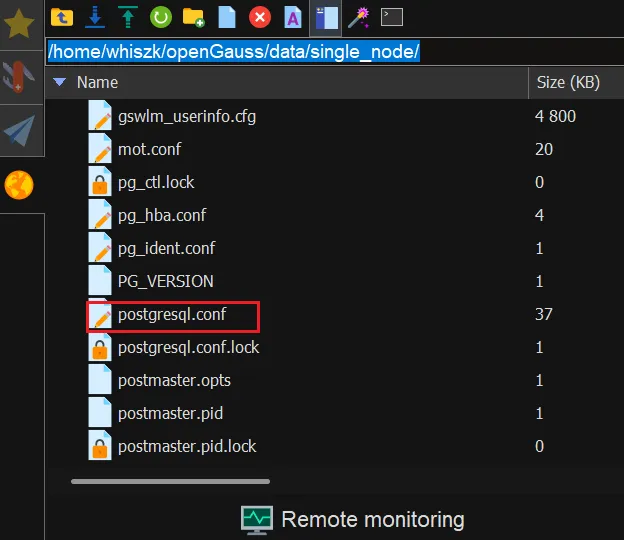
Task: Click the purple letter A file icon
Action: pos(292,16)
